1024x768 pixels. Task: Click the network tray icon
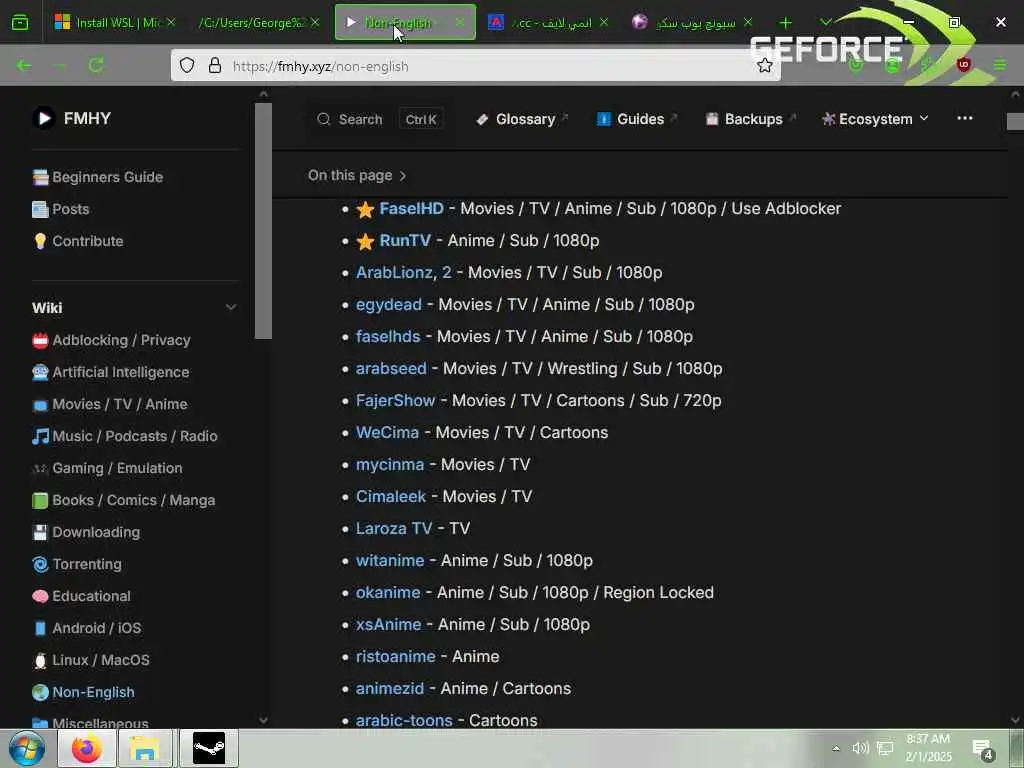pyautogui.click(x=885, y=748)
